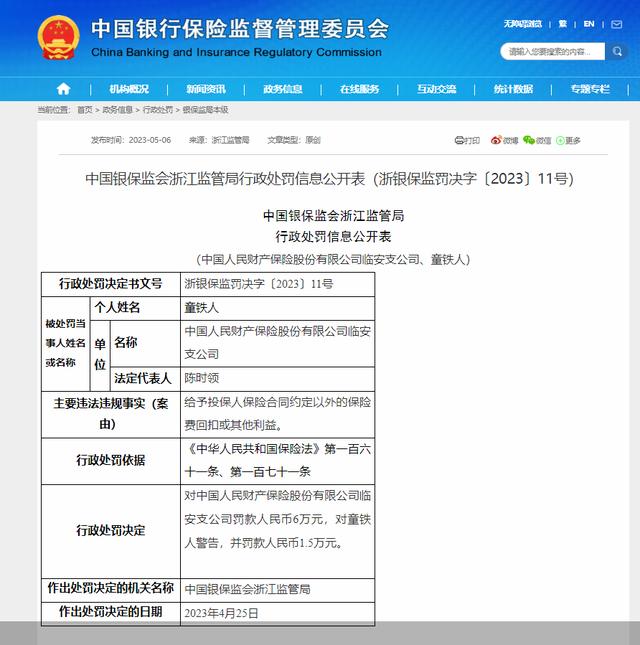Click the national emblem logo
The image size is (640, 645).
(x=59, y=38)
